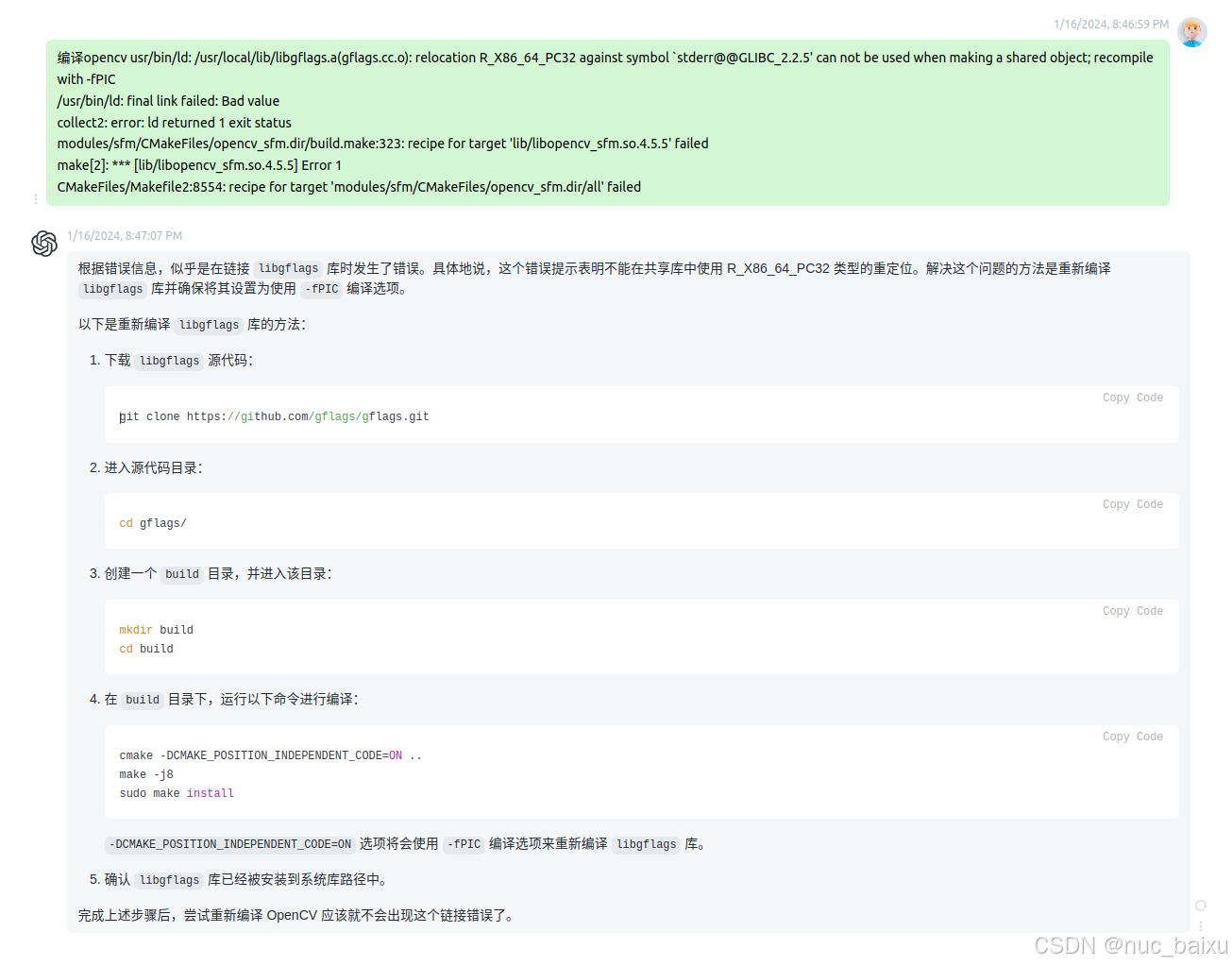The image size is (1232, 966).
Task: Click the DCMAKE_POSITION_INDEPENDENT_CODE inline code chip
Action: click(228, 844)
